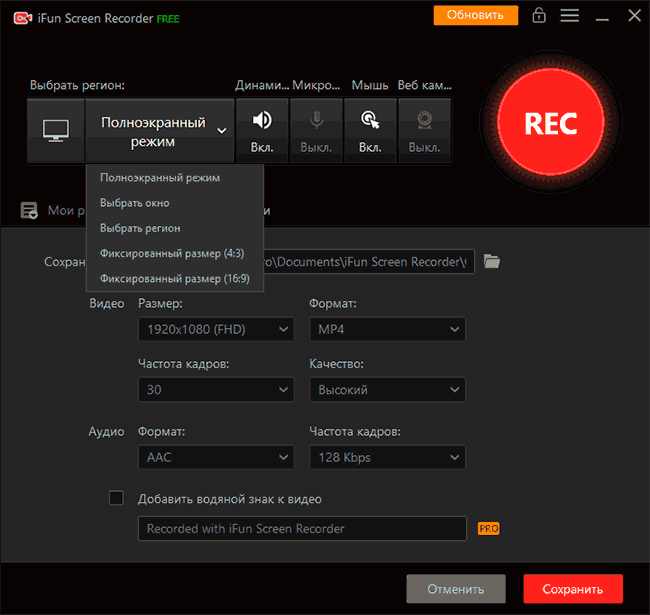Open quality dropdown showing Высокий
The width and height of the screenshot is (650, 615).
[387, 390]
